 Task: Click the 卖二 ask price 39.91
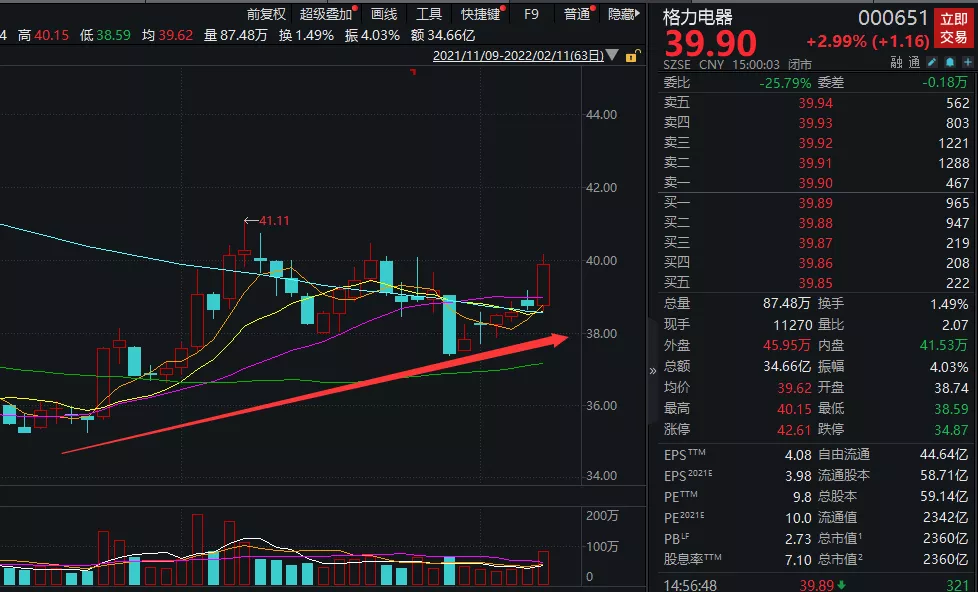pyautogui.click(x=815, y=163)
